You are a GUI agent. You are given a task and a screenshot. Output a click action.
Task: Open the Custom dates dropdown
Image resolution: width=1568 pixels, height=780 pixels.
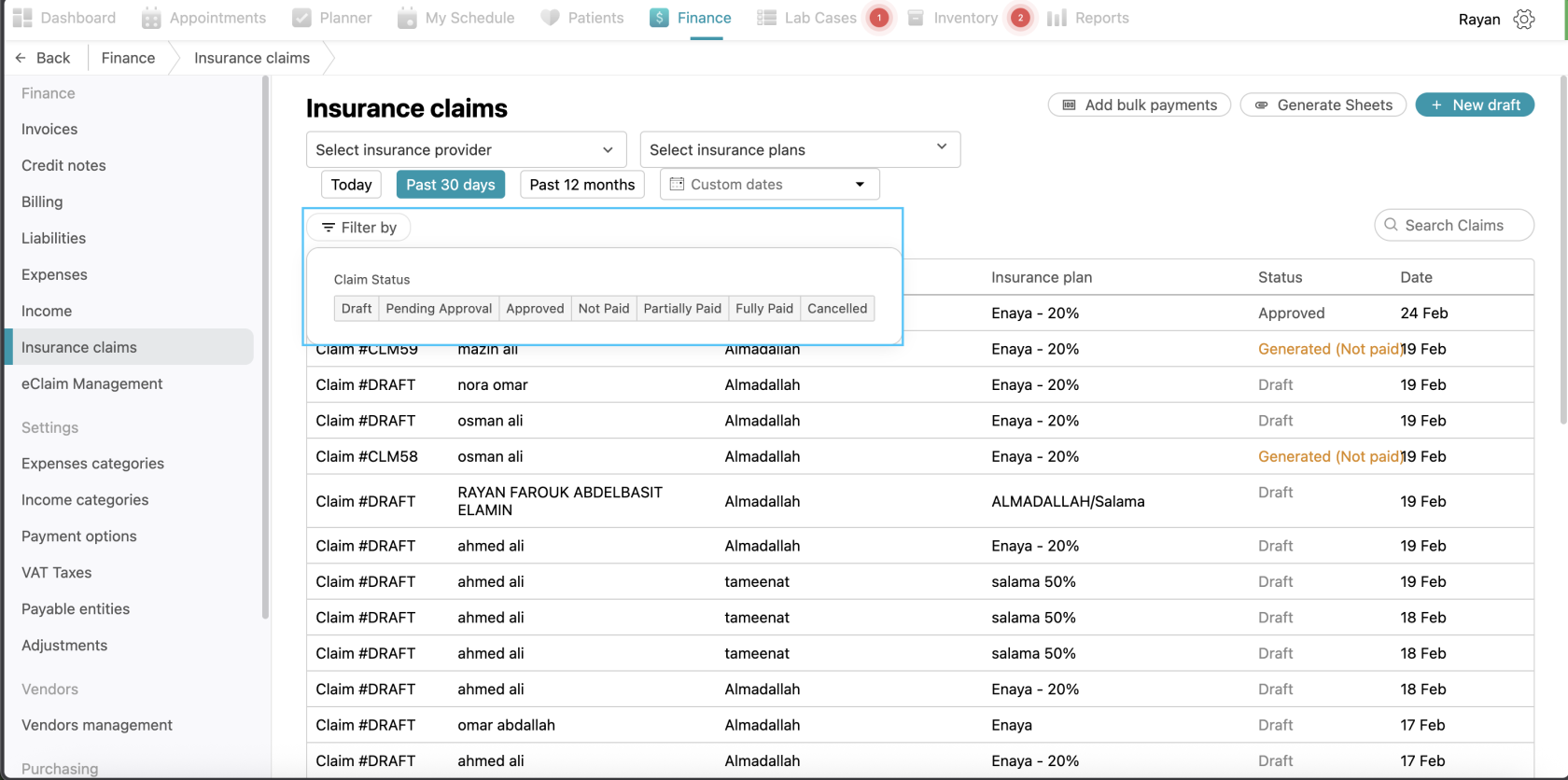tap(769, 185)
